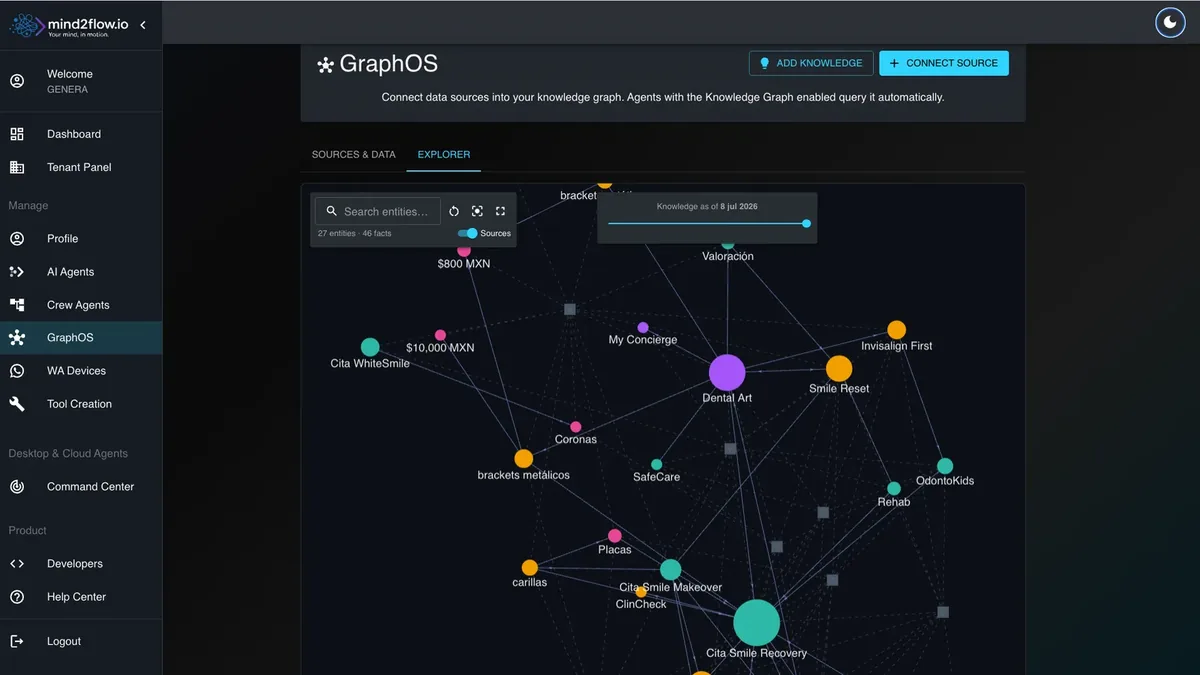Select the pink Coronas node
This screenshot has width=1200, height=675.
(576, 427)
